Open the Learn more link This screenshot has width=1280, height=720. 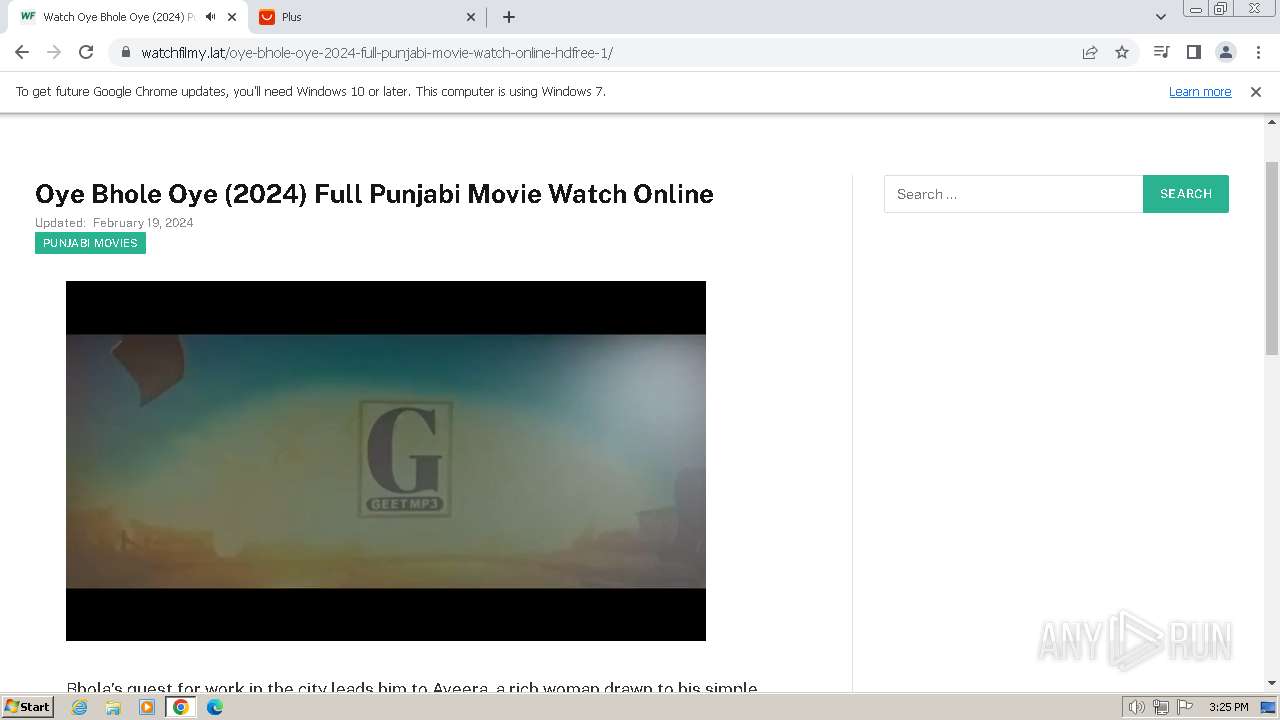1200,92
